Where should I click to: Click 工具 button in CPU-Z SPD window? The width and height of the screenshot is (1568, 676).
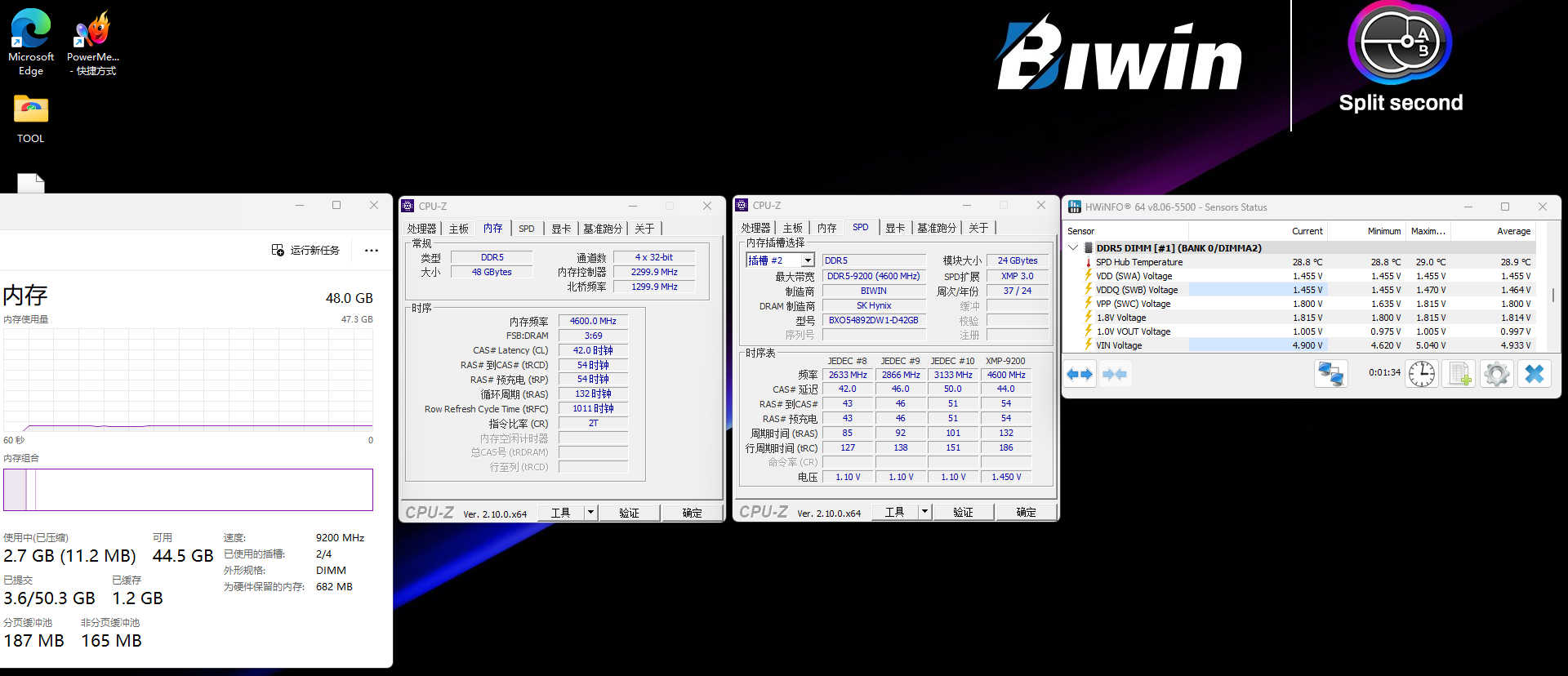pyautogui.click(x=894, y=512)
